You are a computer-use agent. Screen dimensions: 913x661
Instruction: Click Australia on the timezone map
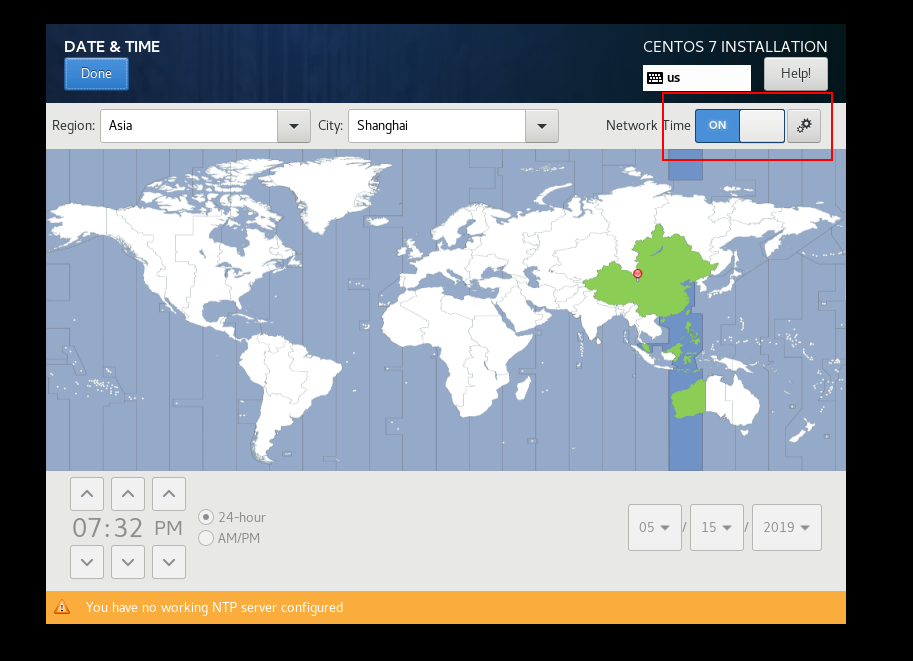(x=716, y=400)
